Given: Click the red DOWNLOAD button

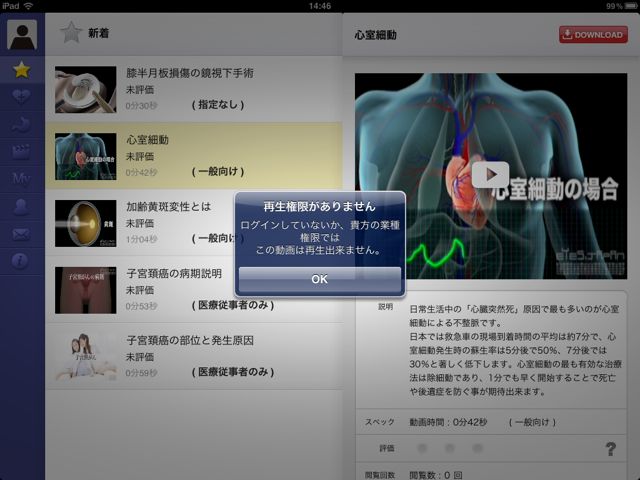Looking at the screenshot, I should [593, 35].
